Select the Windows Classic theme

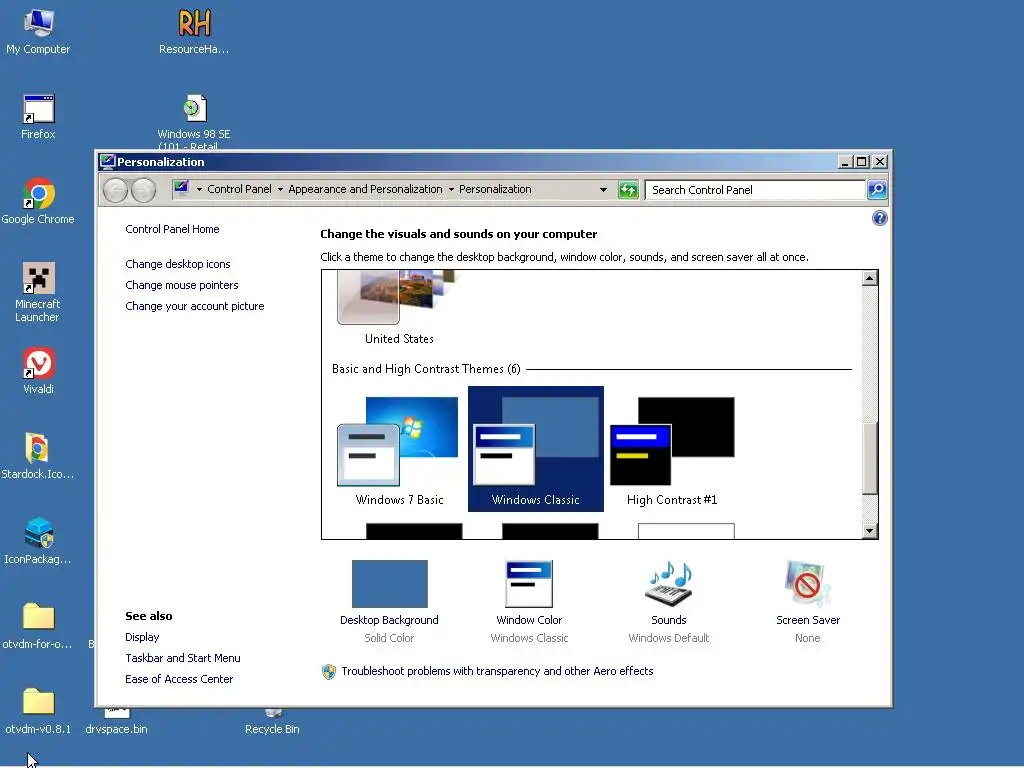536,449
